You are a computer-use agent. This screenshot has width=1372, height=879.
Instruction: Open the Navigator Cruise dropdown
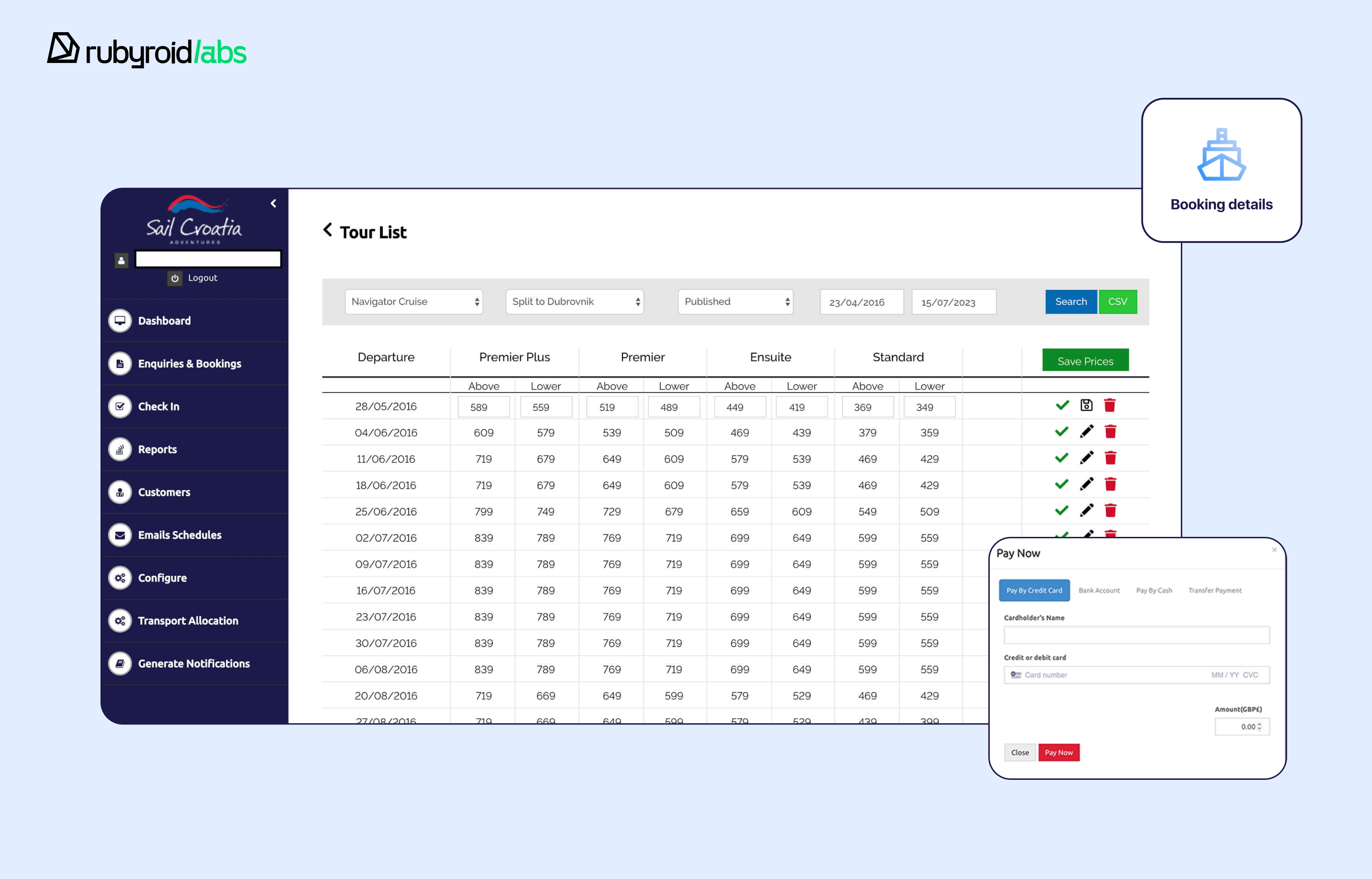(x=414, y=302)
